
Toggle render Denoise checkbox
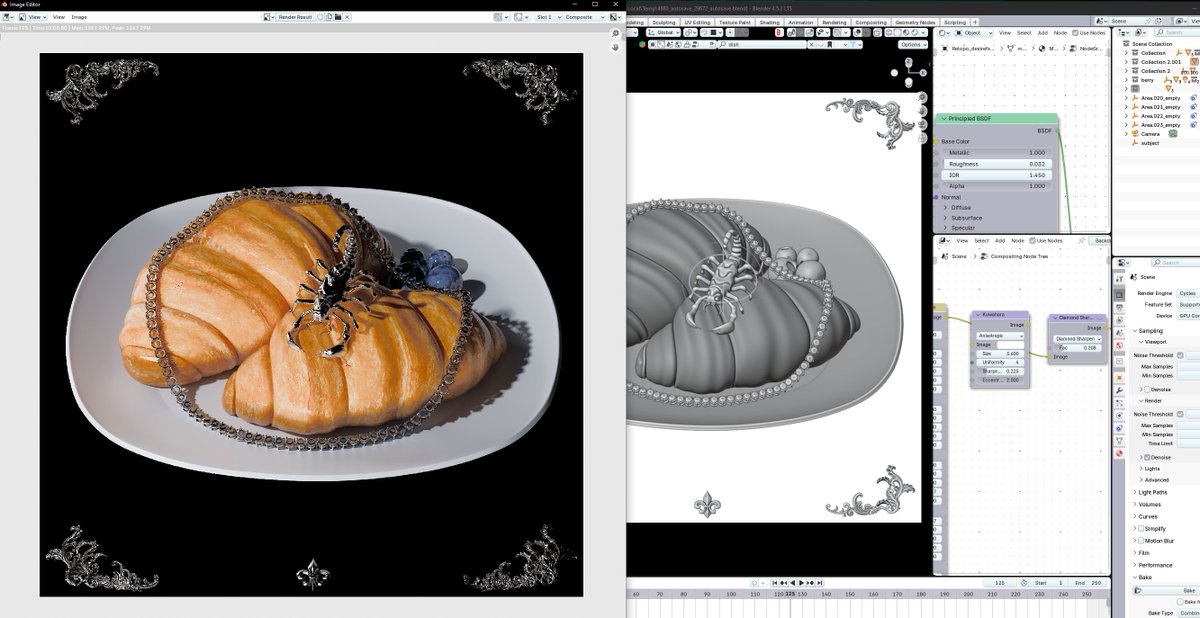[1147, 457]
